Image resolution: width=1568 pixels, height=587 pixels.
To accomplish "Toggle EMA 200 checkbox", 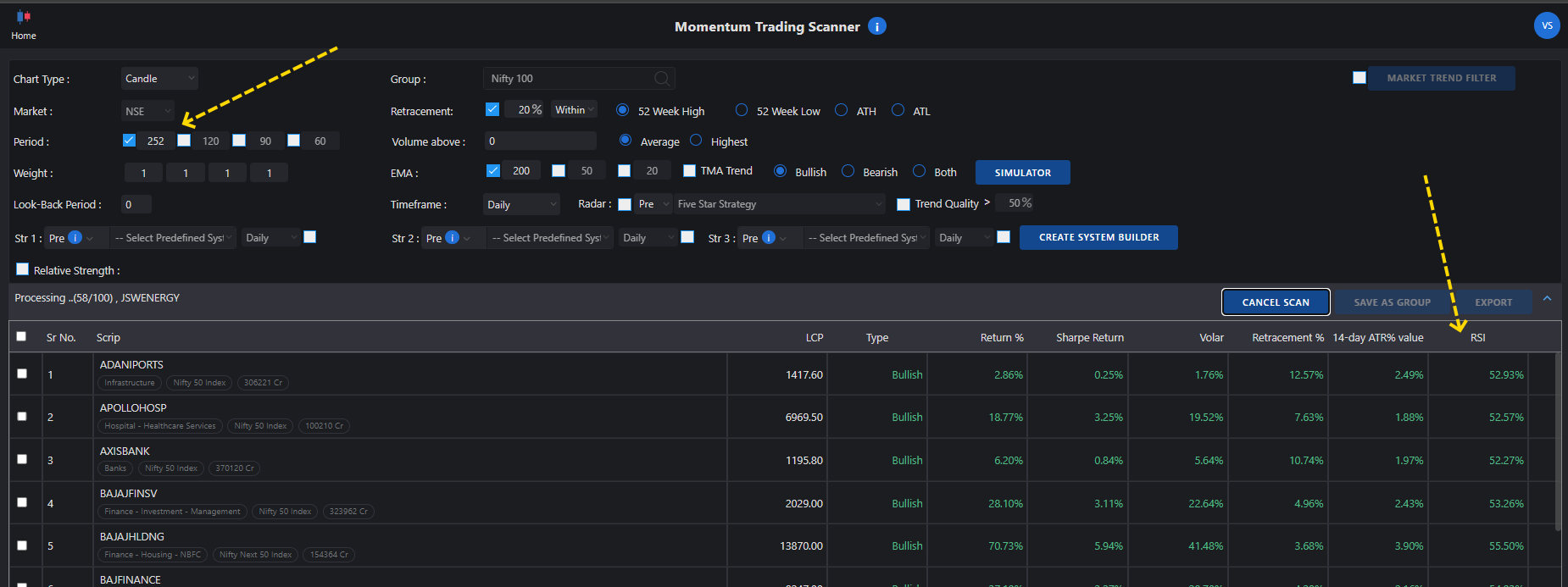I will pyautogui.click(x=493, y=170).
